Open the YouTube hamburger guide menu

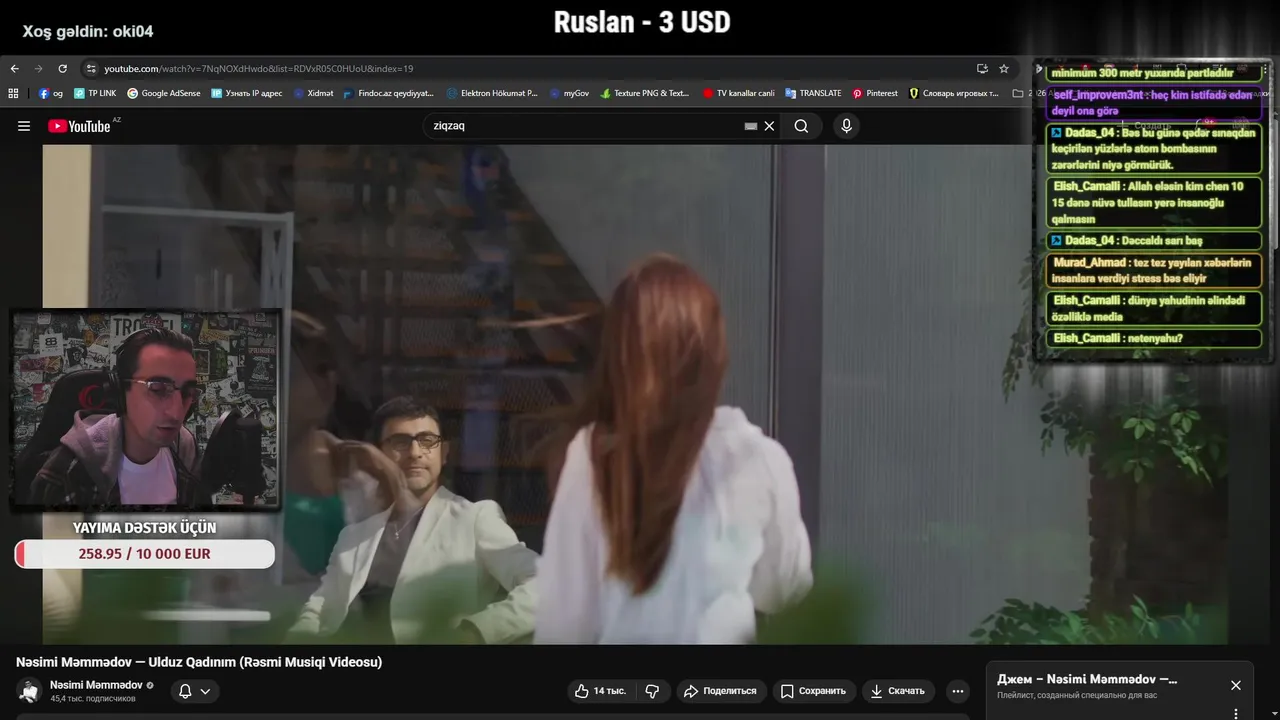(x=24, y=126)
